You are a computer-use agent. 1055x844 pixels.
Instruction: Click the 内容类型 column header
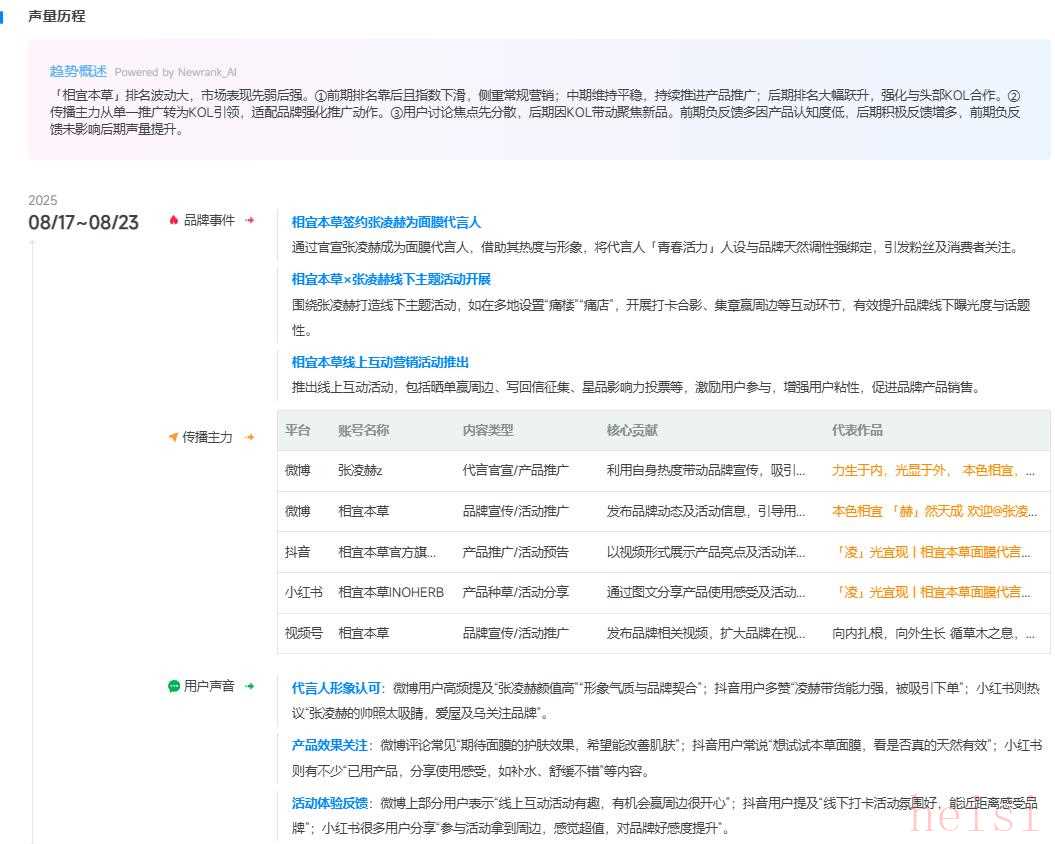(x=488, y=430)
